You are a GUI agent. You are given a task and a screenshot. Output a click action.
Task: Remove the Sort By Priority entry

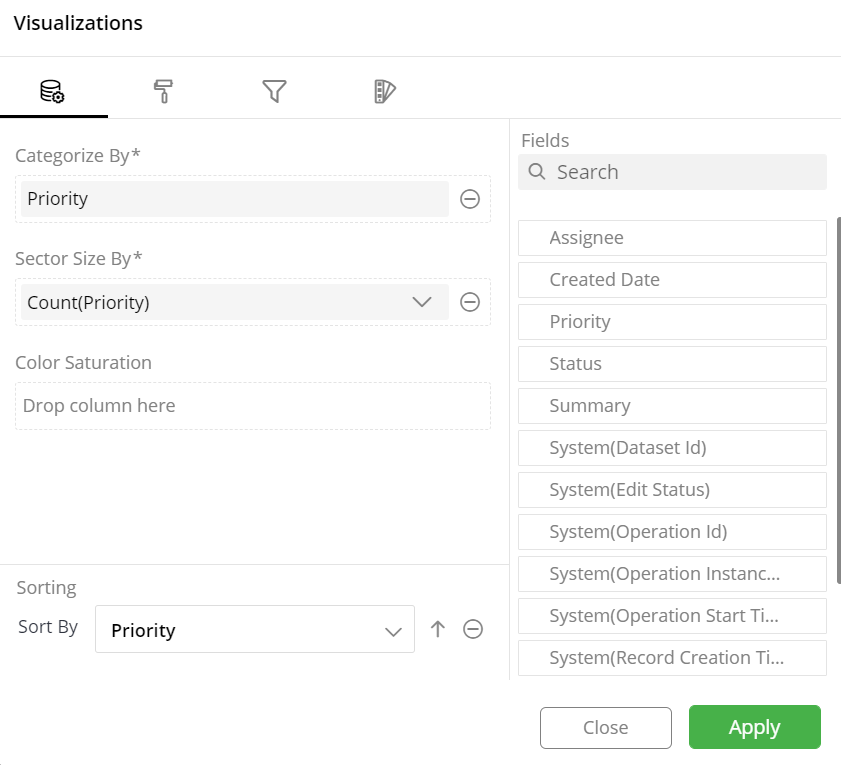click(473, 629)
